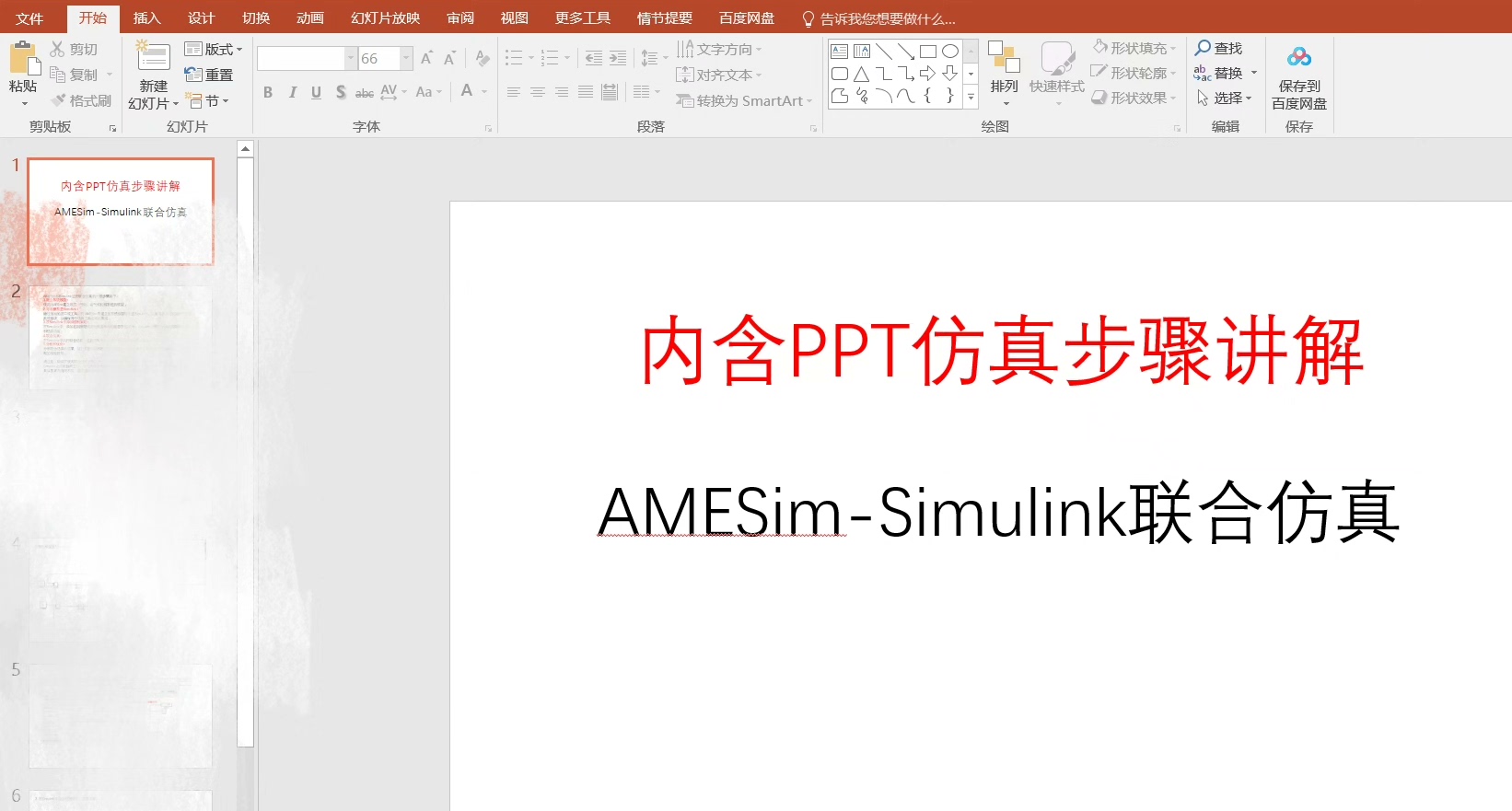Increase list indent level
The image size is (1512, 811).
(618, 58)
